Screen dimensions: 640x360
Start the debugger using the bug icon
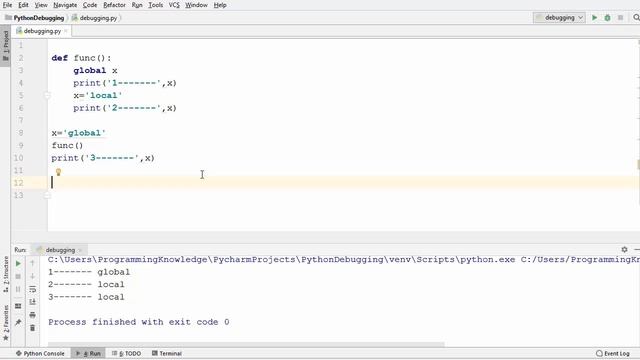pyautogui.click(x=607, y=18)
